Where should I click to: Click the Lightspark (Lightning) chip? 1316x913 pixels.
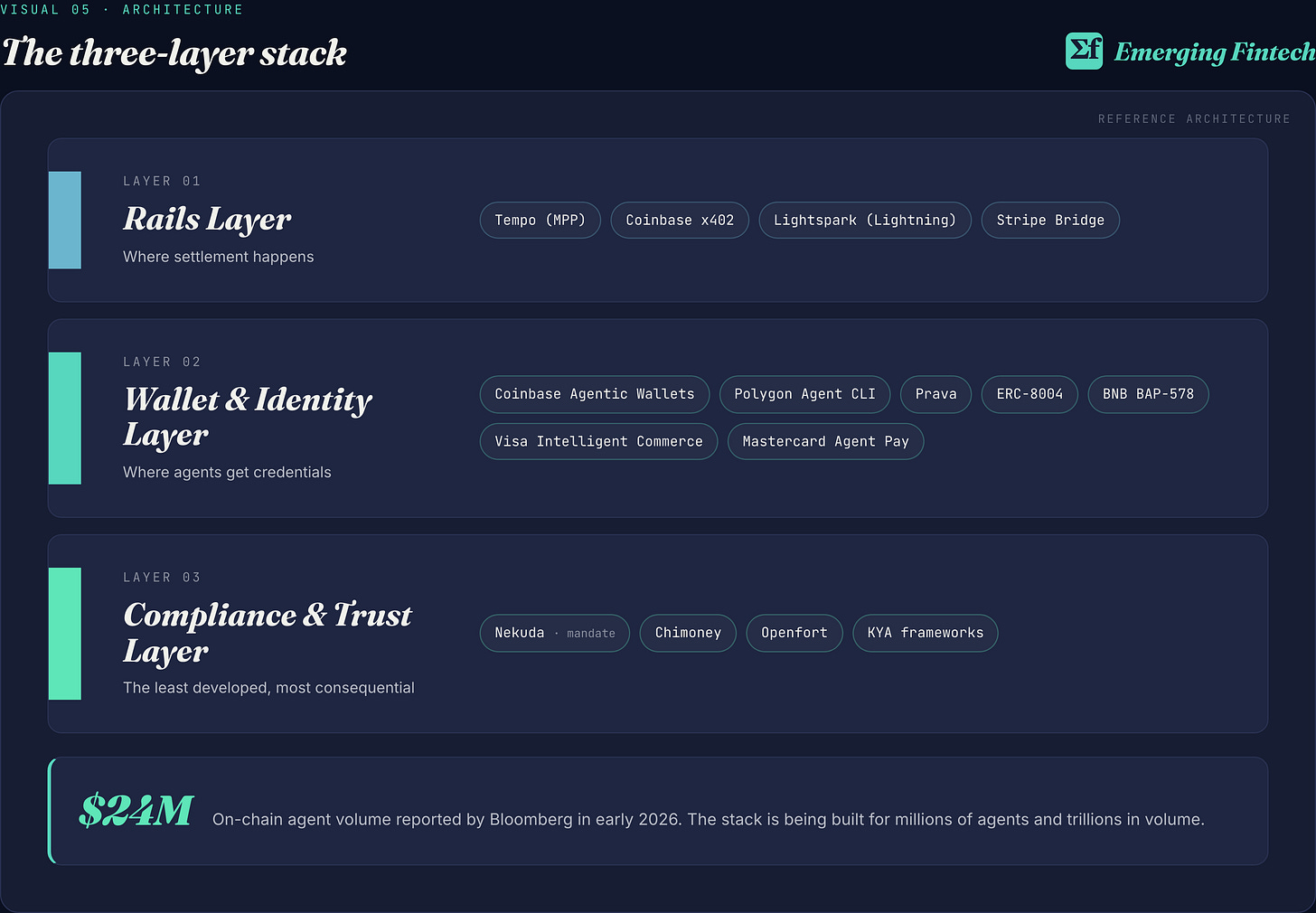(x=865, y=221)
